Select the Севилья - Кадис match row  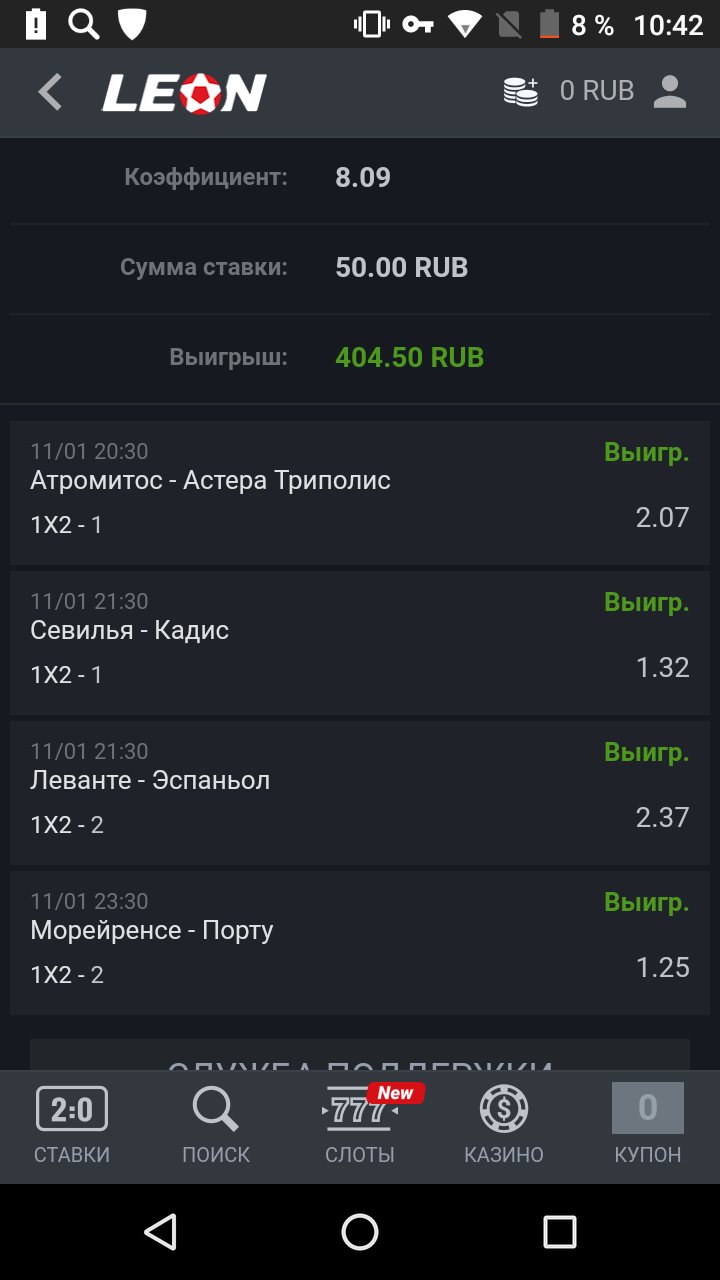(x=360, y=642)
